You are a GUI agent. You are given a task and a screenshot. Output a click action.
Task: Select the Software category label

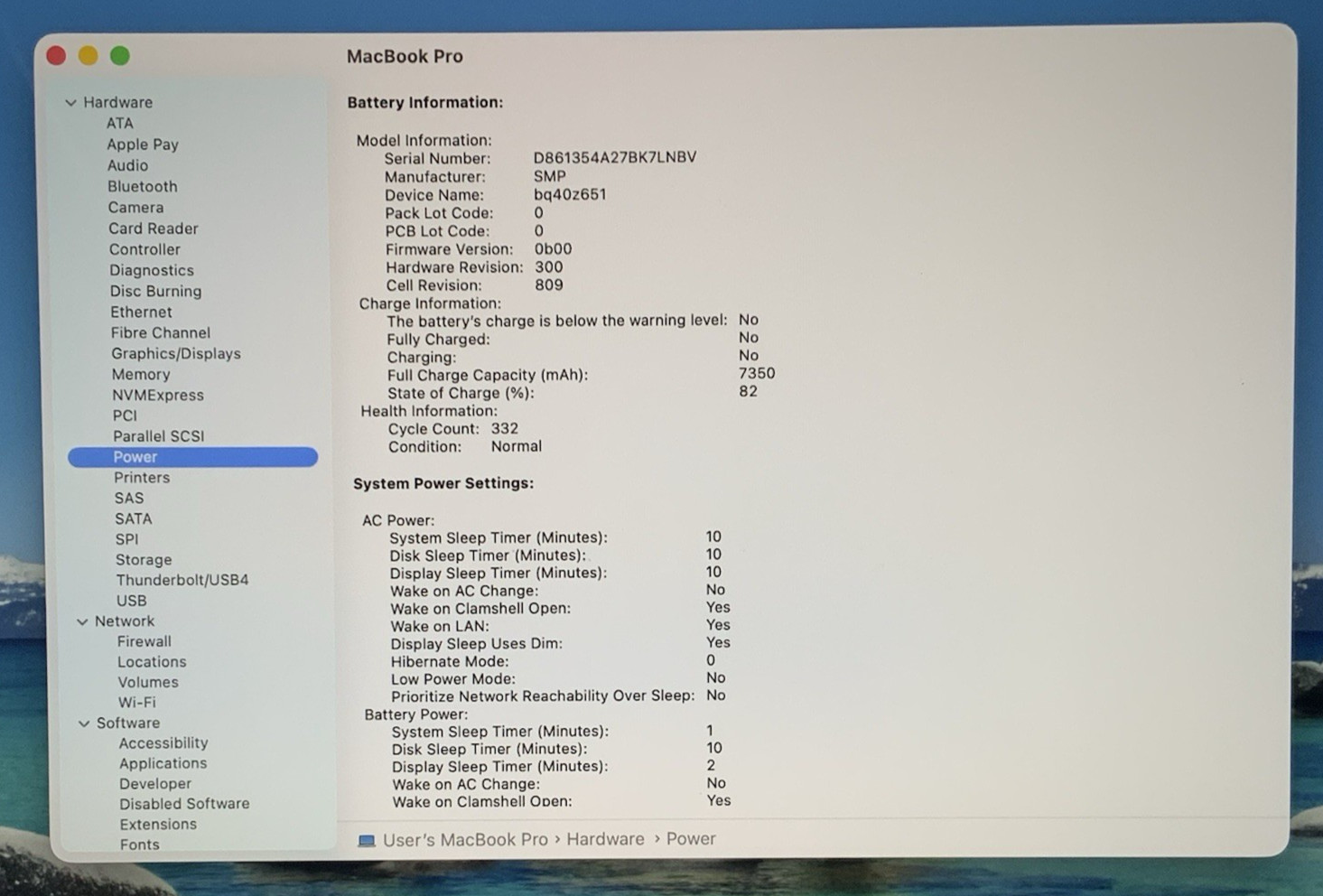127,723
